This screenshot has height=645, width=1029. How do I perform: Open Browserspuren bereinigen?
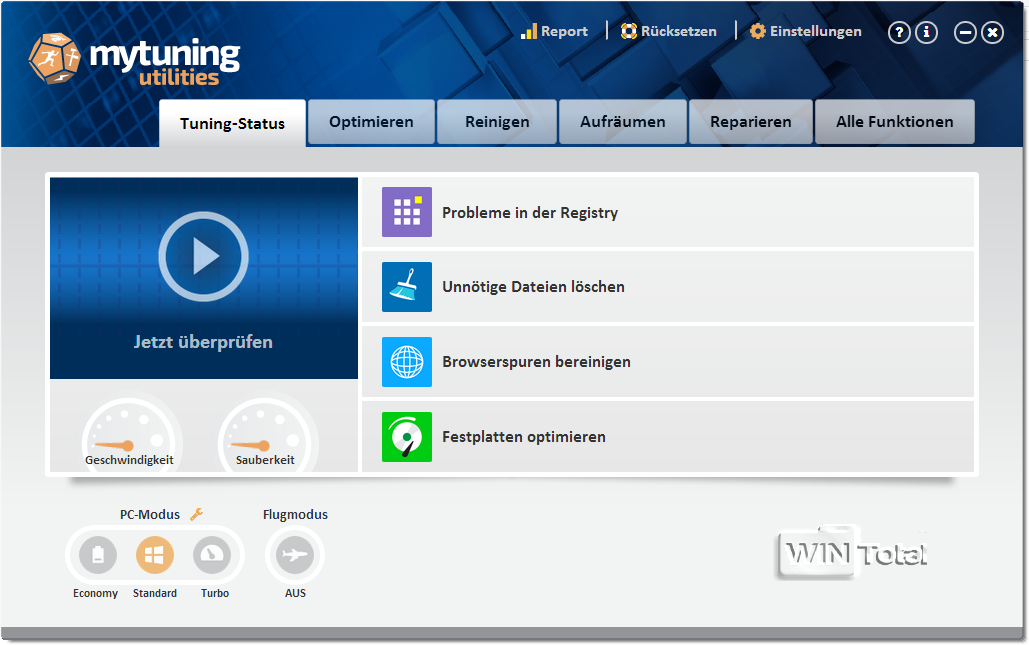[667, 362]
